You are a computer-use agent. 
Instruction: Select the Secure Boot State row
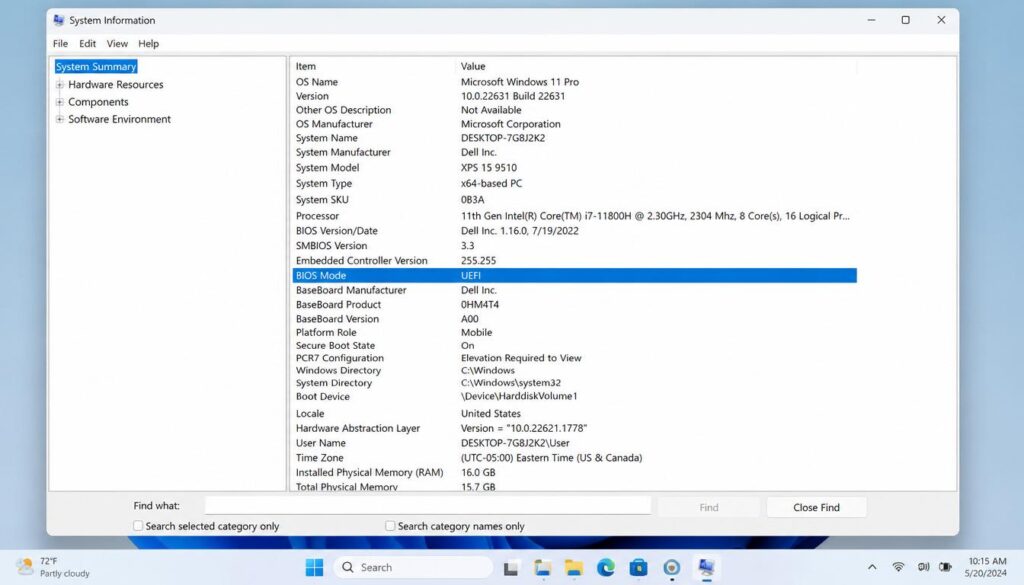(575, 345)
